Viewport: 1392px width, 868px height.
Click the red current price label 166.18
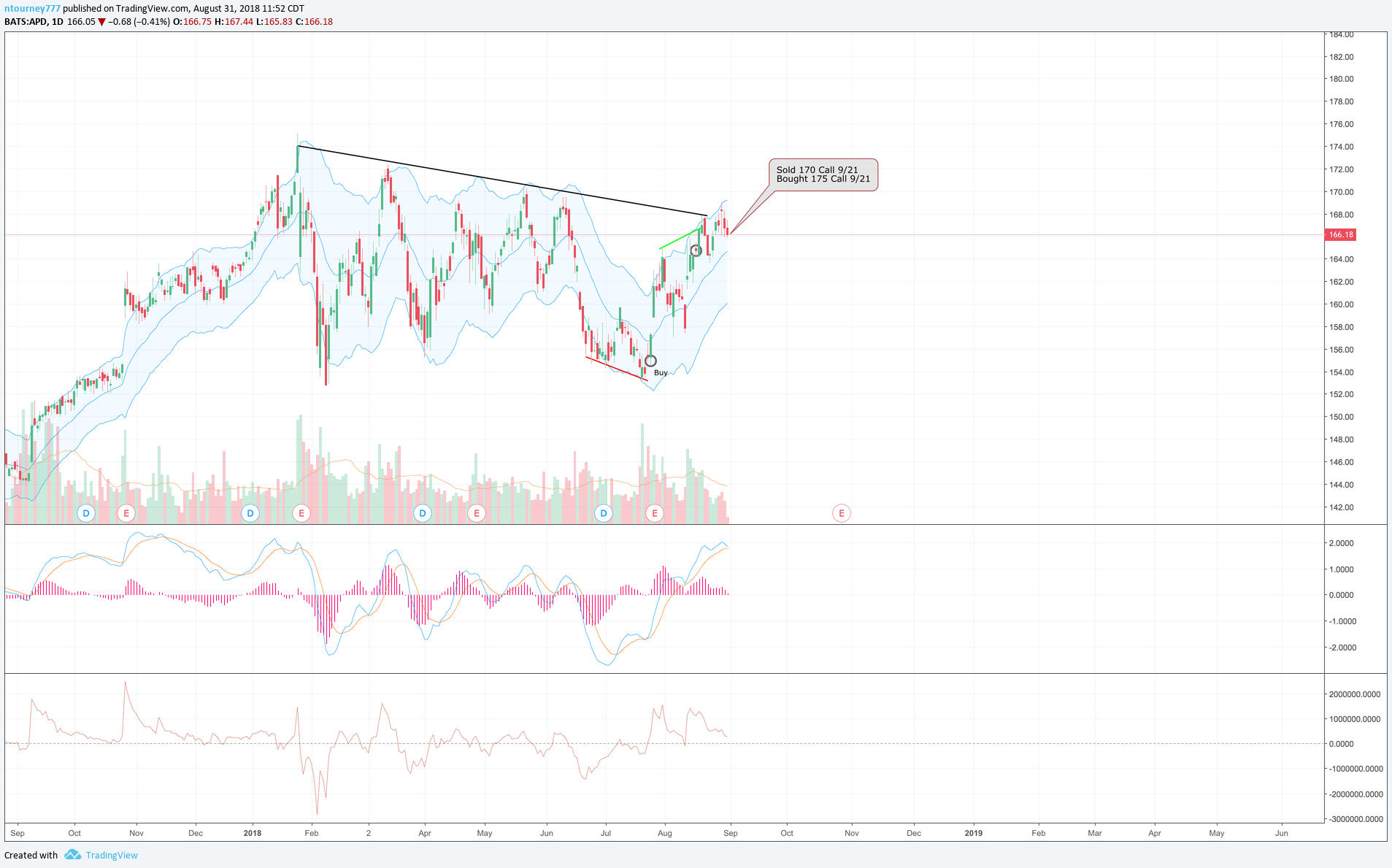(x=1341, y=234)
